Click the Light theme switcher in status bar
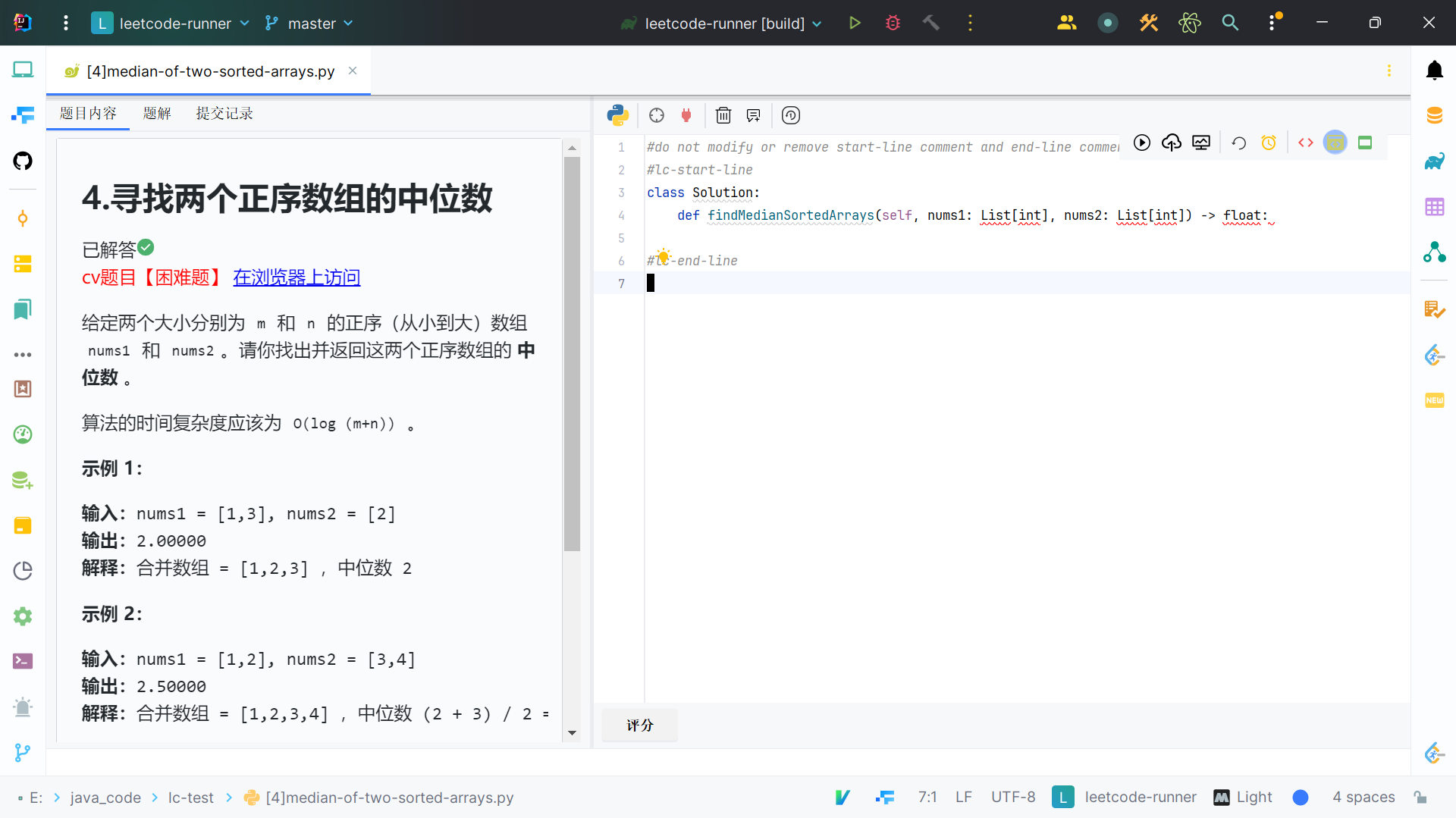 click(x=1243, y=798)
